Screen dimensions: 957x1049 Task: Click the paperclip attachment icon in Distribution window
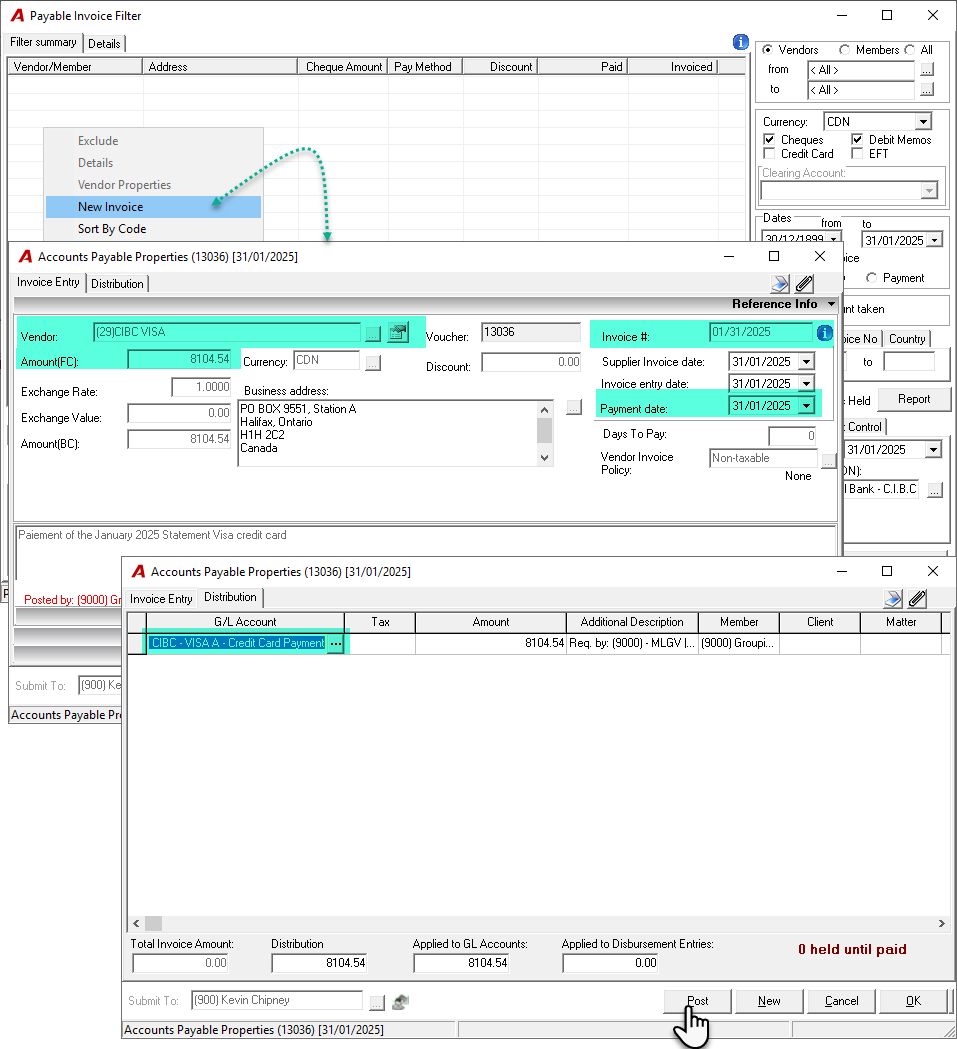pyautogui.click(x=918, y=599)
